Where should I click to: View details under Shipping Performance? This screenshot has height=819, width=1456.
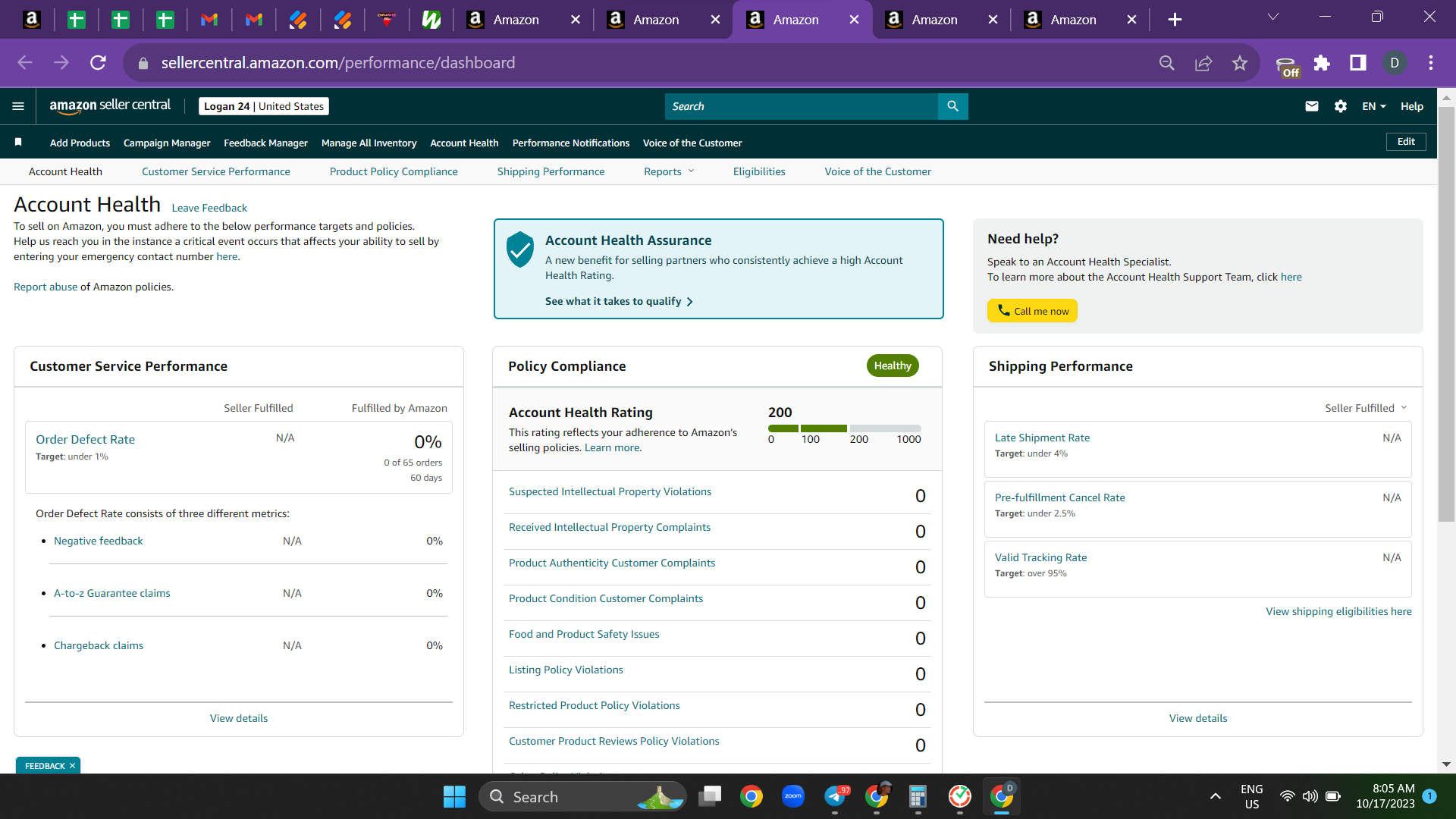click(x=1198, y=718)
